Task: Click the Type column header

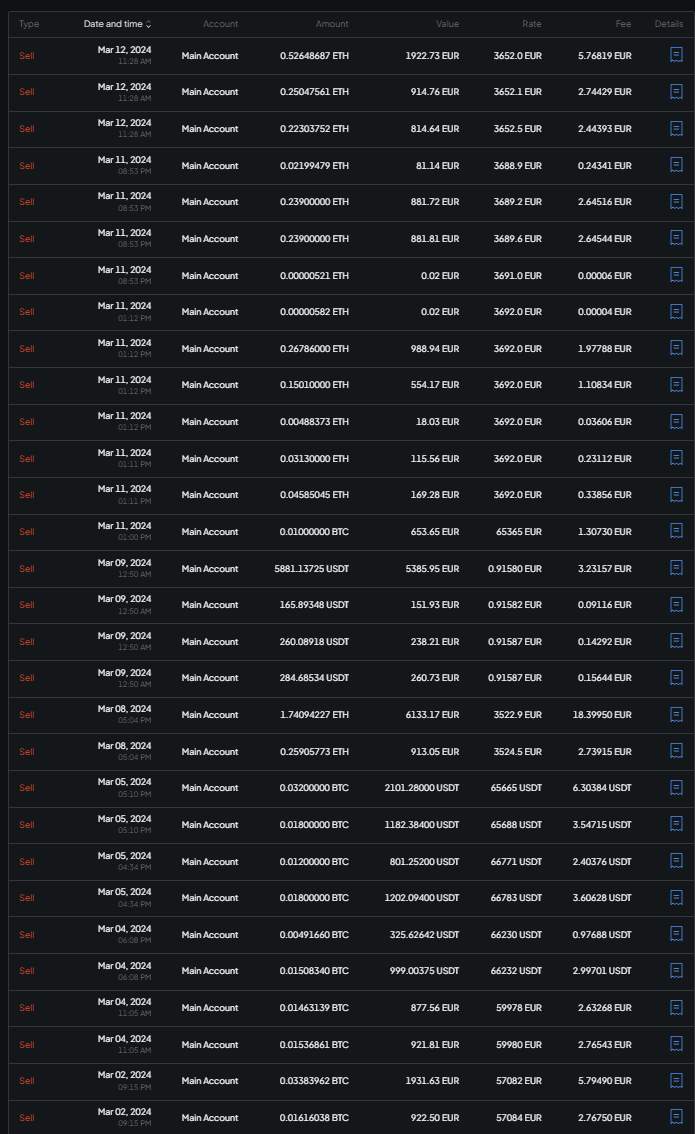Action: pos(29,24)
